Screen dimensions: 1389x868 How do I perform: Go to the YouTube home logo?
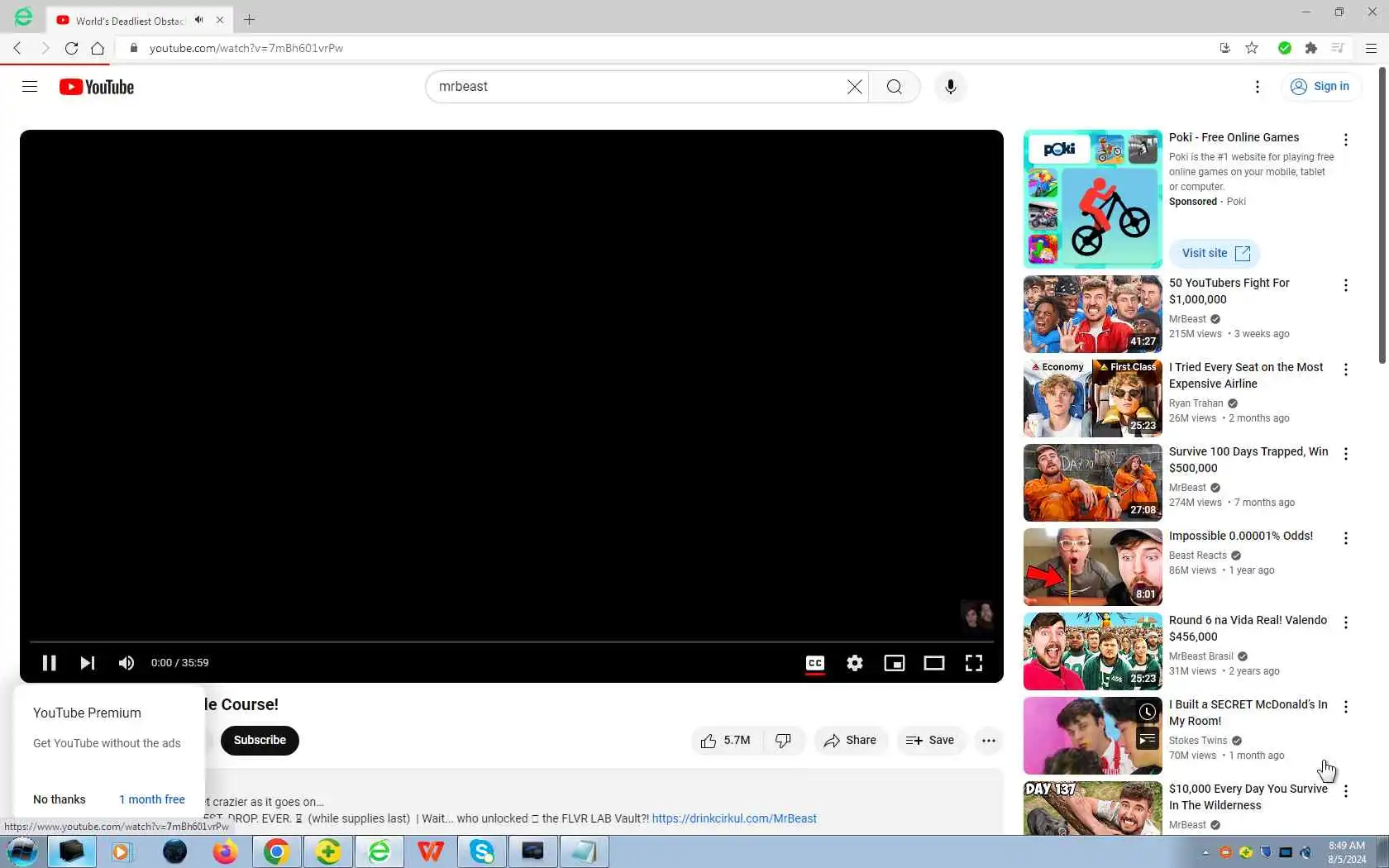coord(97,87)
